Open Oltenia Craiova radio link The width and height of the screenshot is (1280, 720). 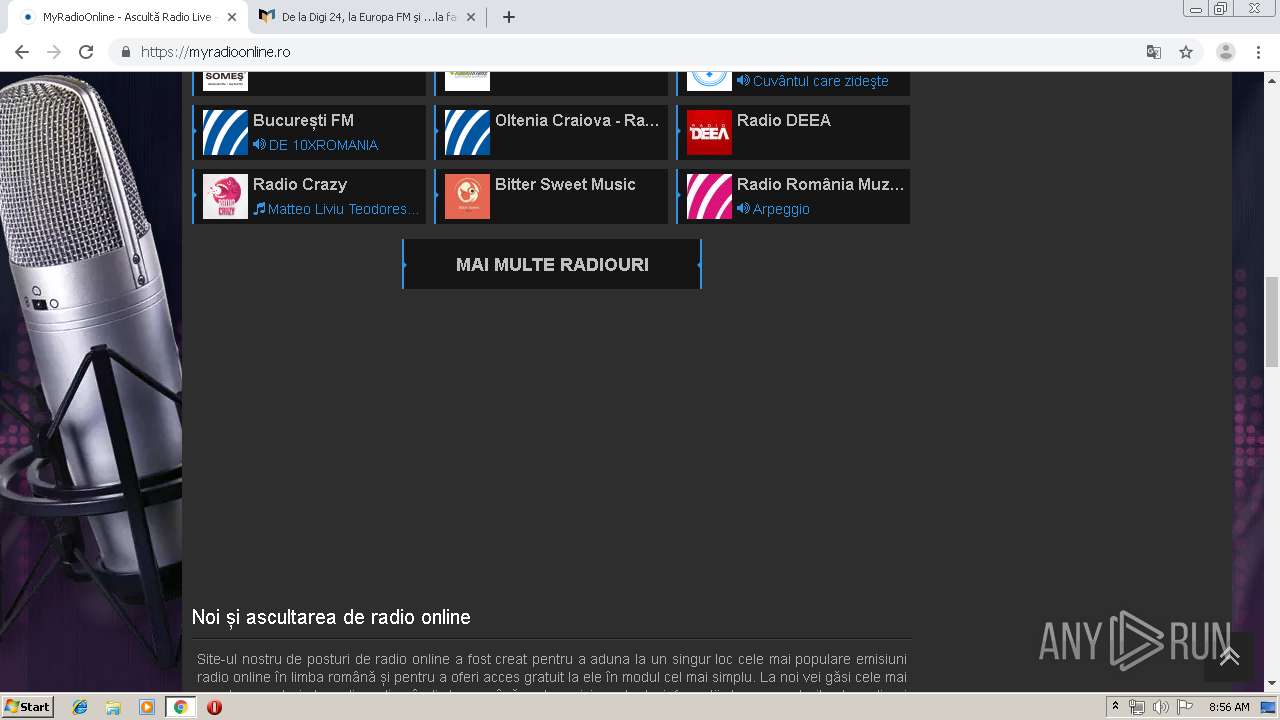click(x=577, y=120)
